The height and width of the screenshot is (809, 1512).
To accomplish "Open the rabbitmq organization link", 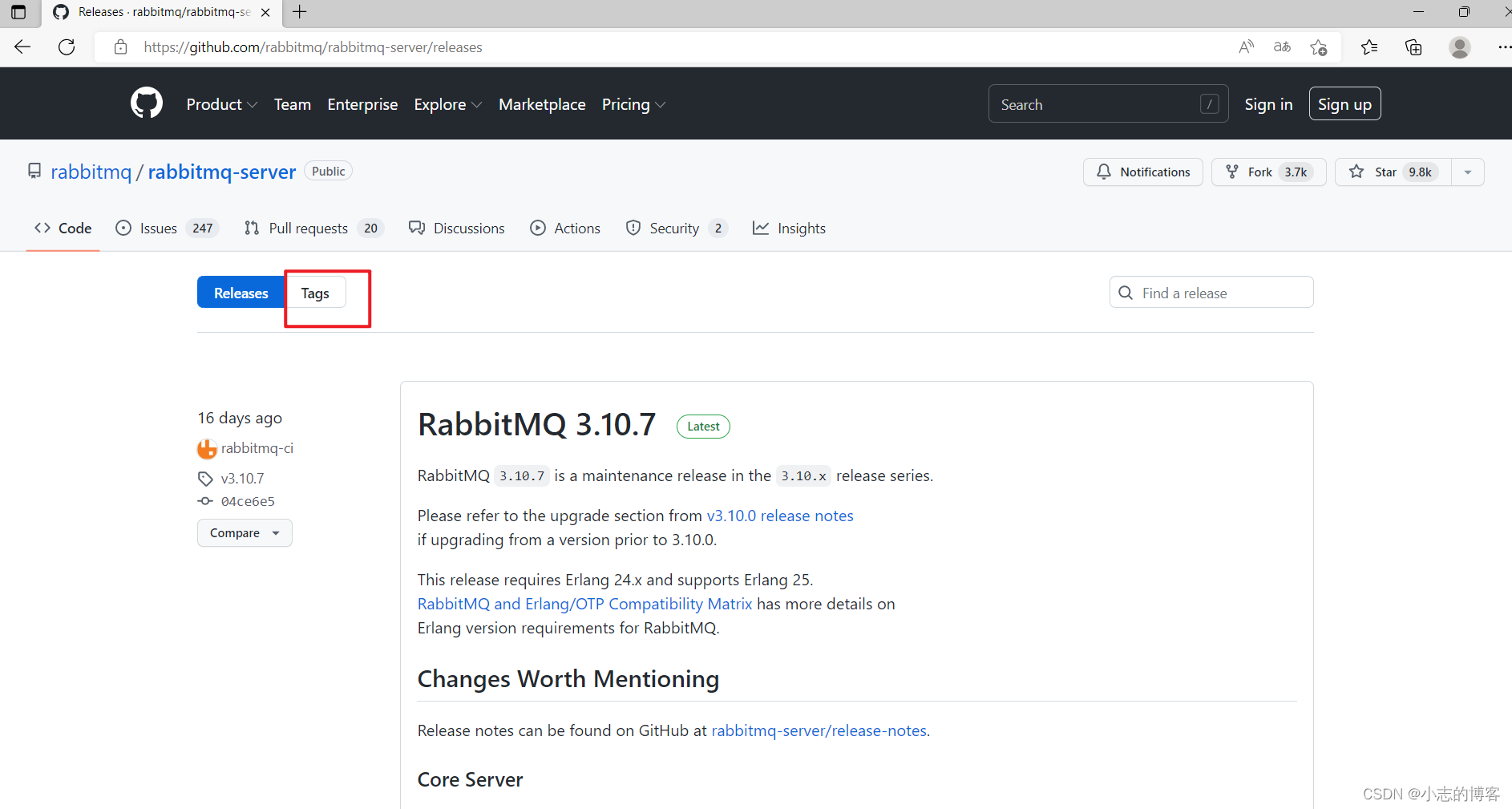I will tap(91, 172).
